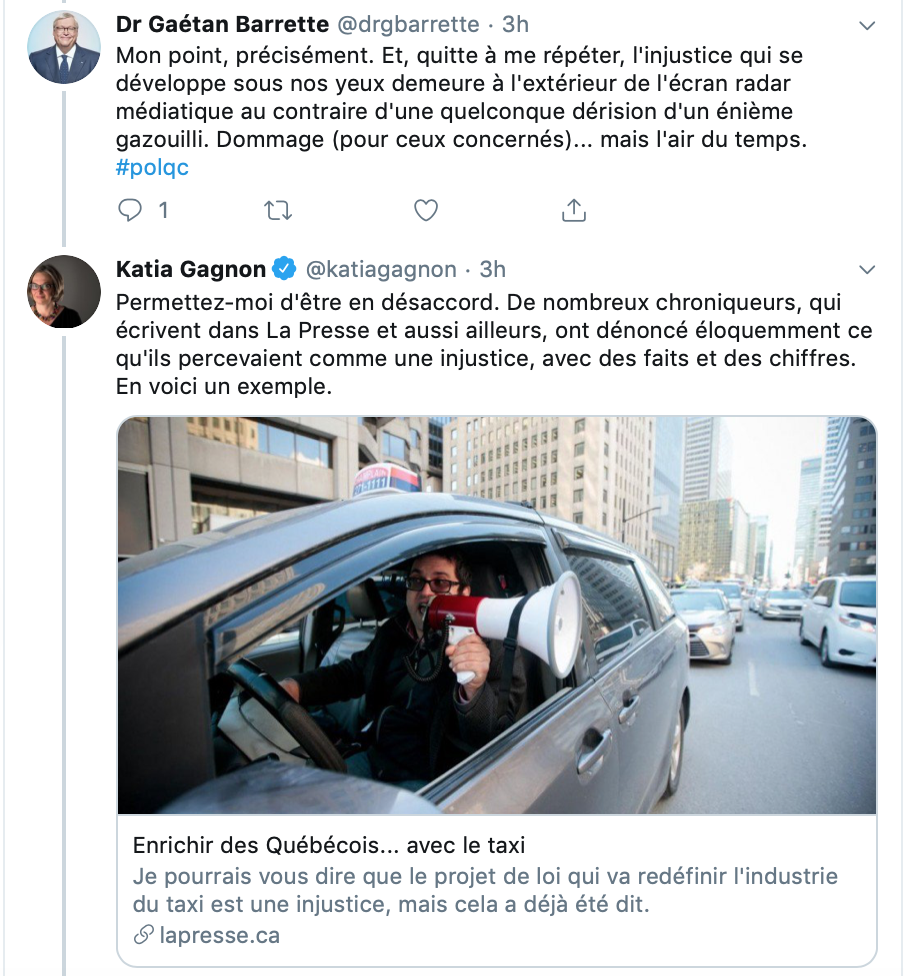Click article description text in link card
This screenshot has width=904, height=976.
click(485, 890)
